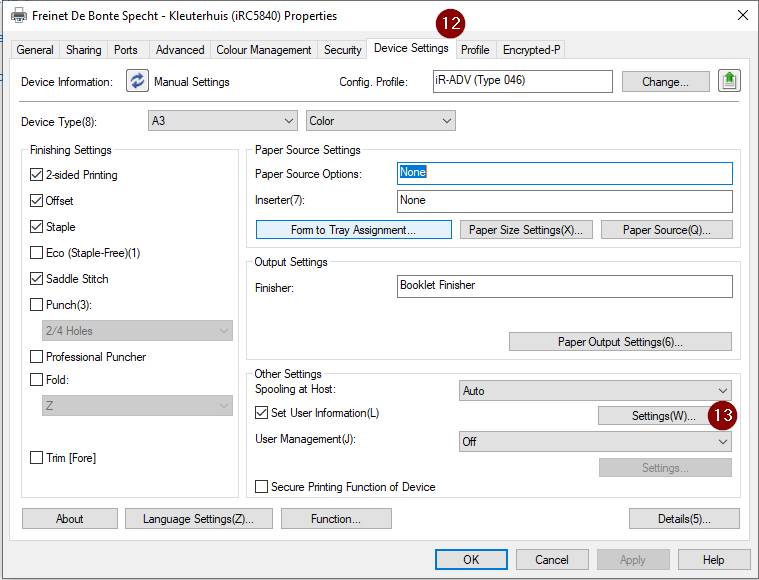Enable the Fold checkbox
Viewport: 759px width, 580px height.
(36, 380)
